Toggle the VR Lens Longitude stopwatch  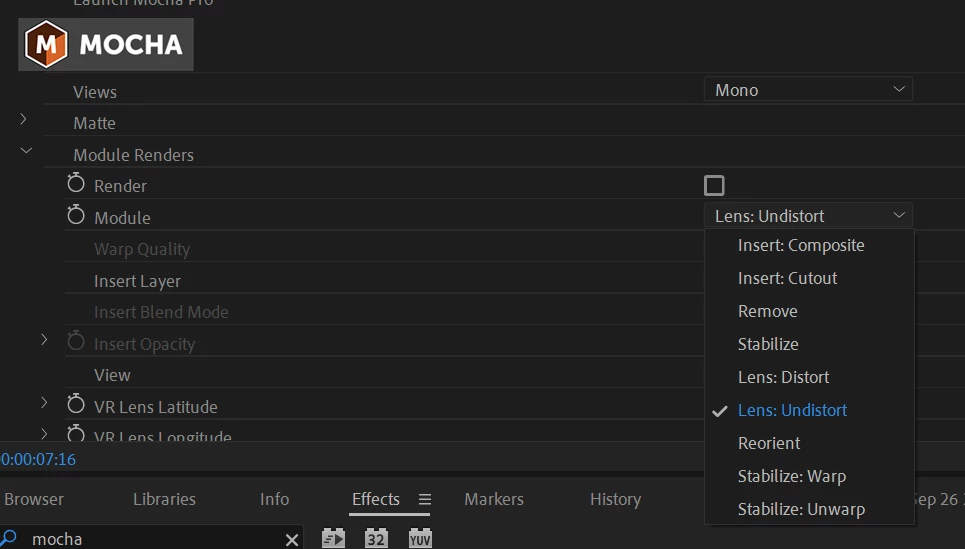76,433
